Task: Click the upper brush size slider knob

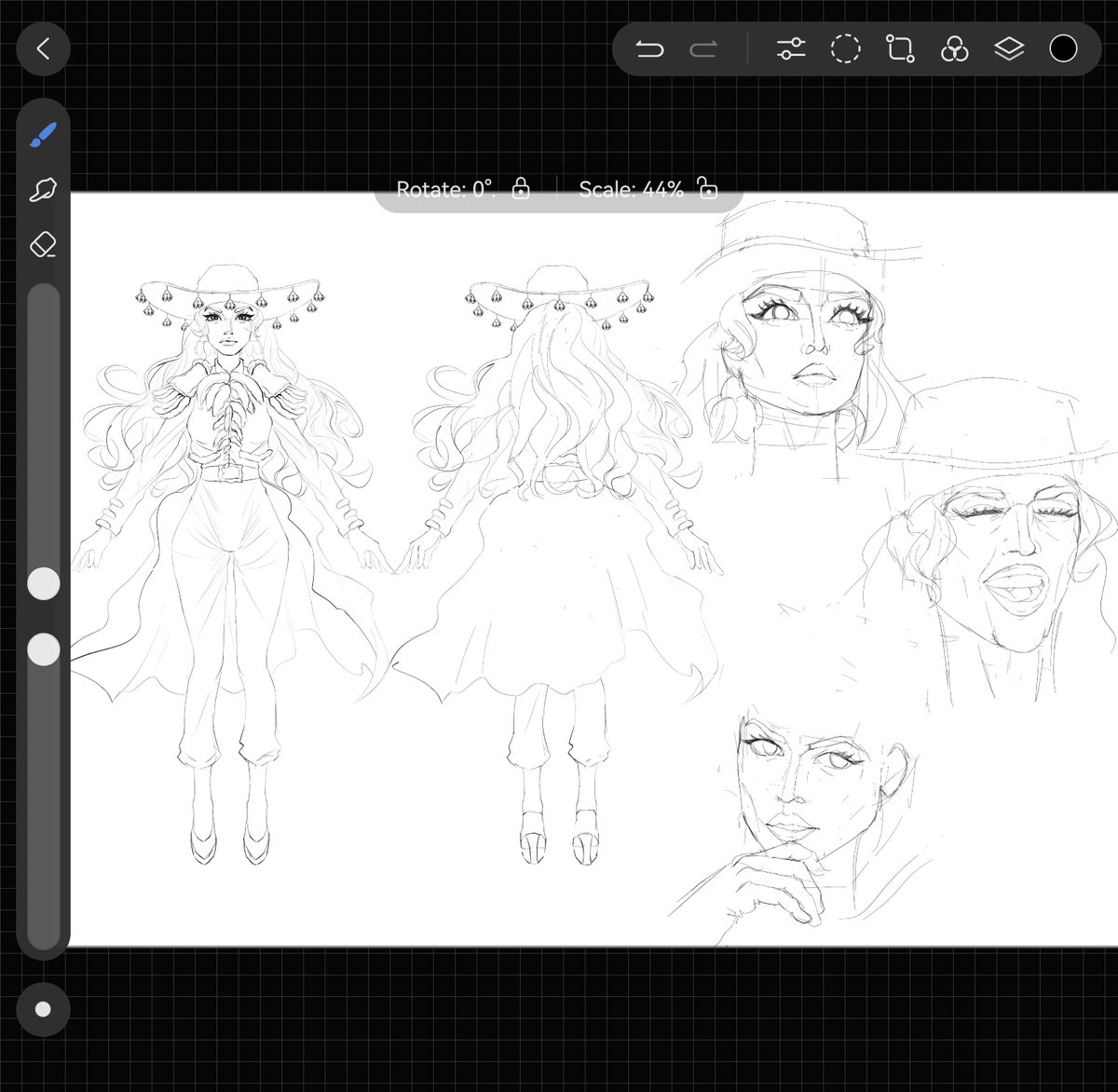Action: tap(43, 584)
